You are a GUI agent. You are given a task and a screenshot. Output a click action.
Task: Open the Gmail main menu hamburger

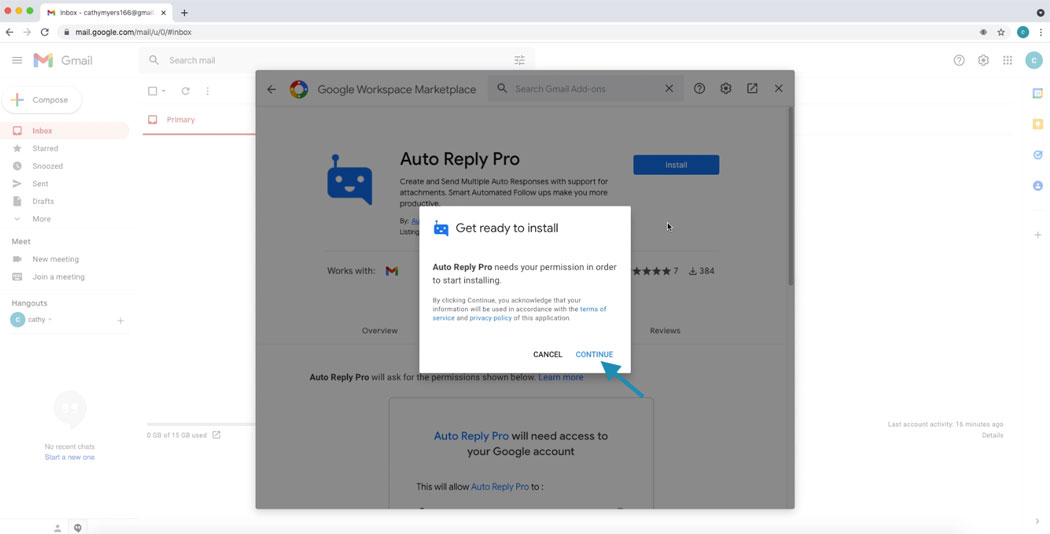[x=17, y=60]
